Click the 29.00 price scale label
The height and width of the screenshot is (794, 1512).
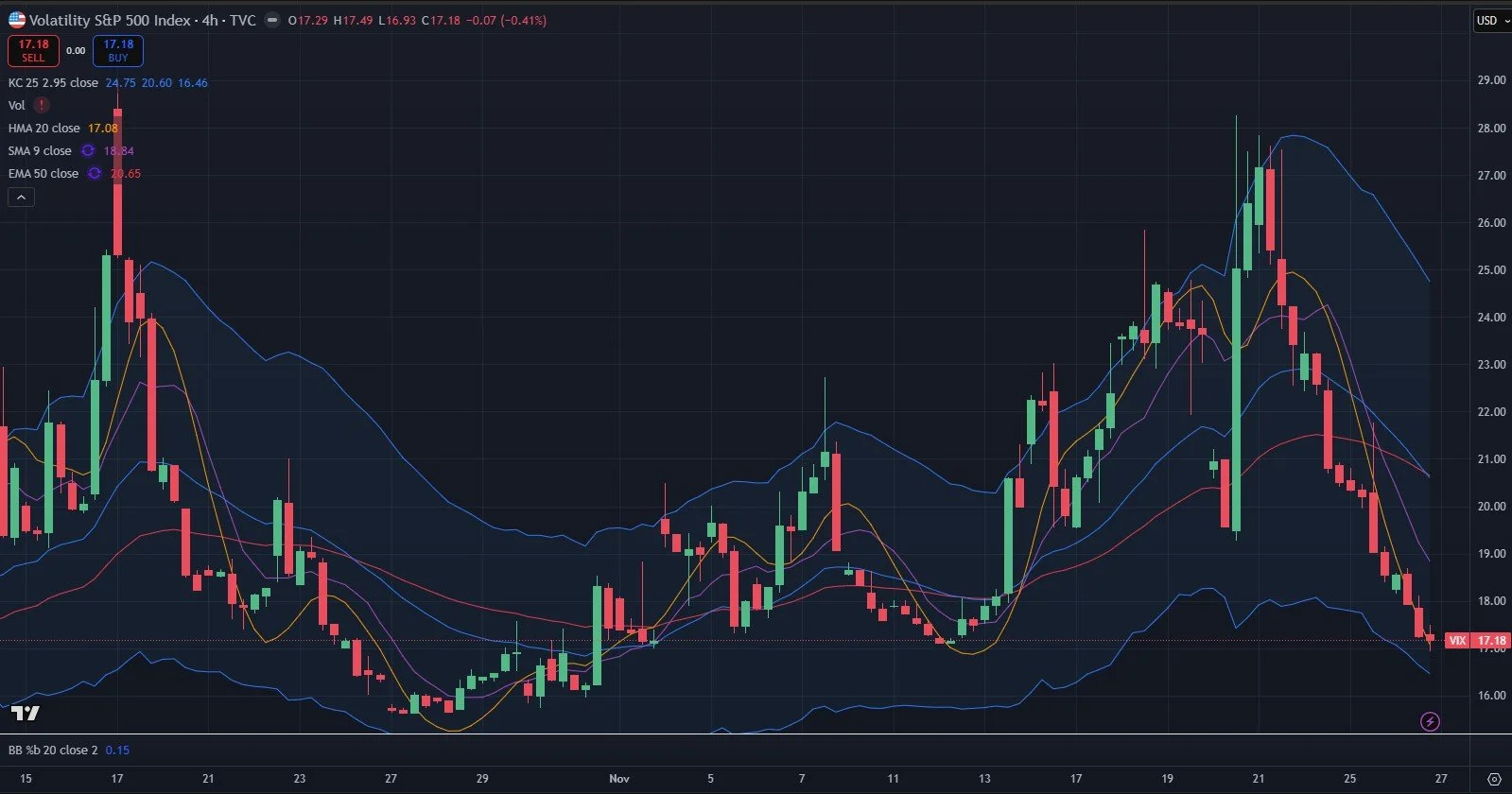1491,80
